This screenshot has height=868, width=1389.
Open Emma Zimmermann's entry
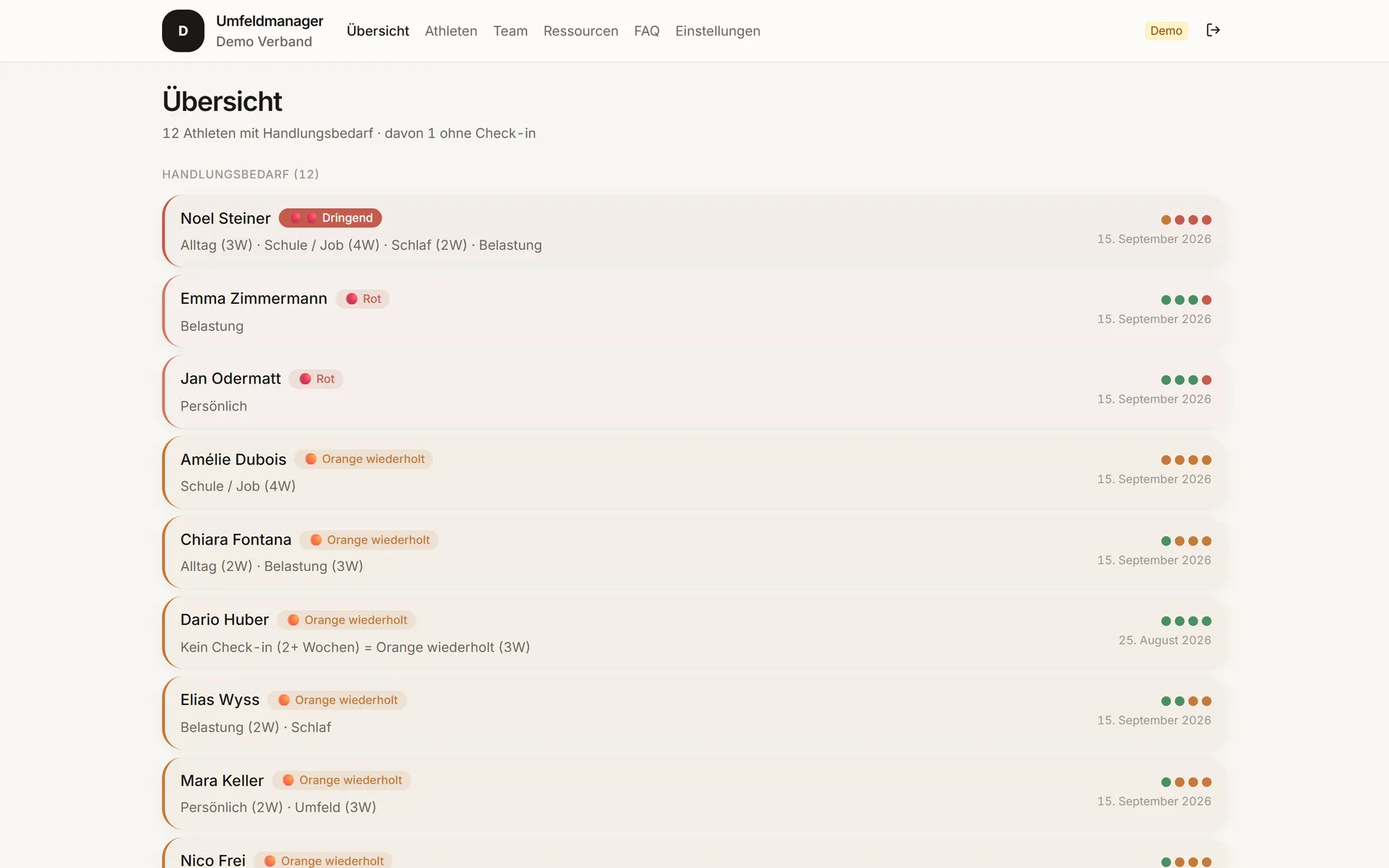click(x=694, y=311)
